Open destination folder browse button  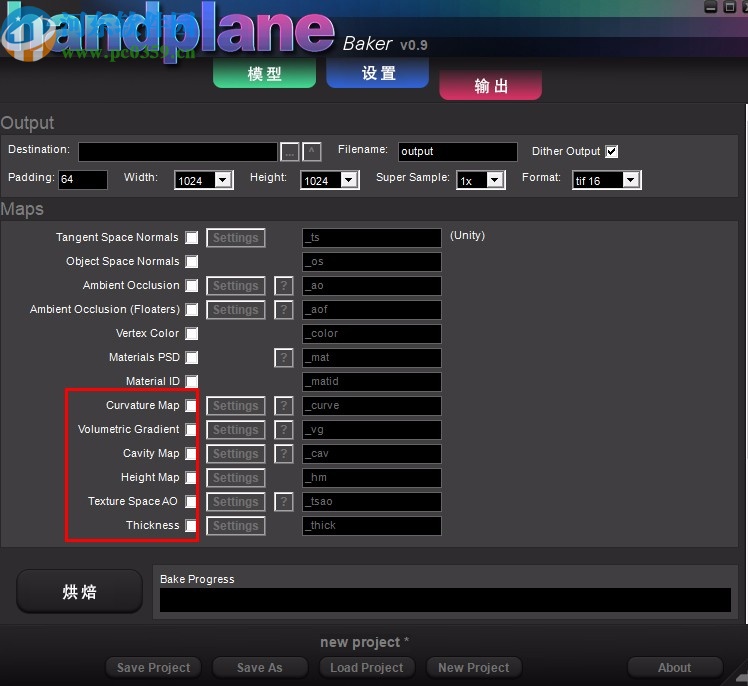coord(290,152)
